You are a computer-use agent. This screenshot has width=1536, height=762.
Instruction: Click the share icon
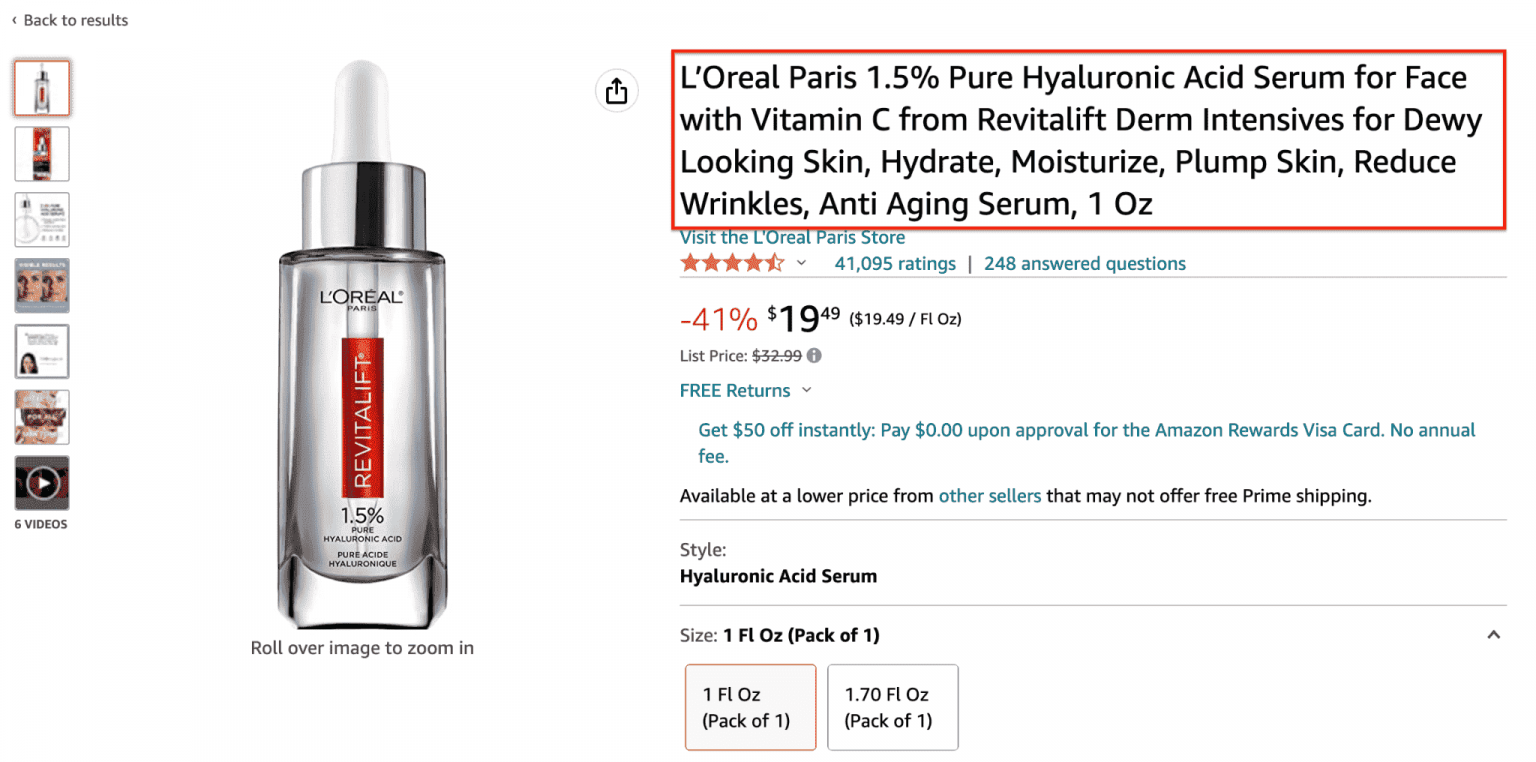616,90
